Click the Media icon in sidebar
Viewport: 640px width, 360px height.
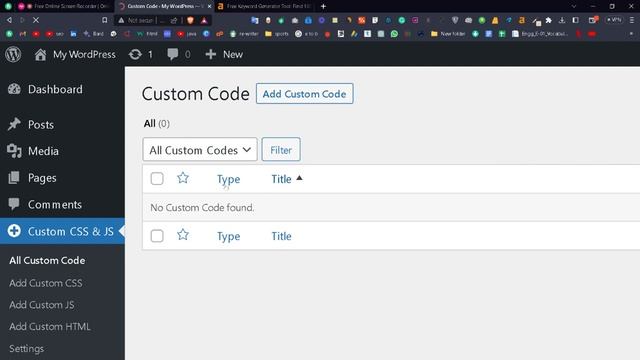(x=14, y=151)
